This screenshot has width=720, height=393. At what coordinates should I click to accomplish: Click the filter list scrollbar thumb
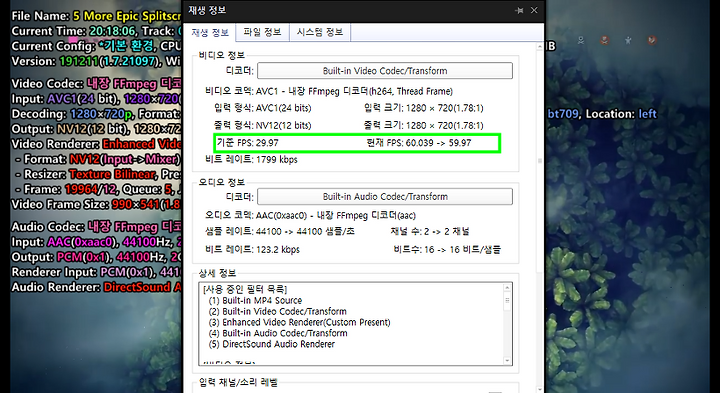point(507,301)
